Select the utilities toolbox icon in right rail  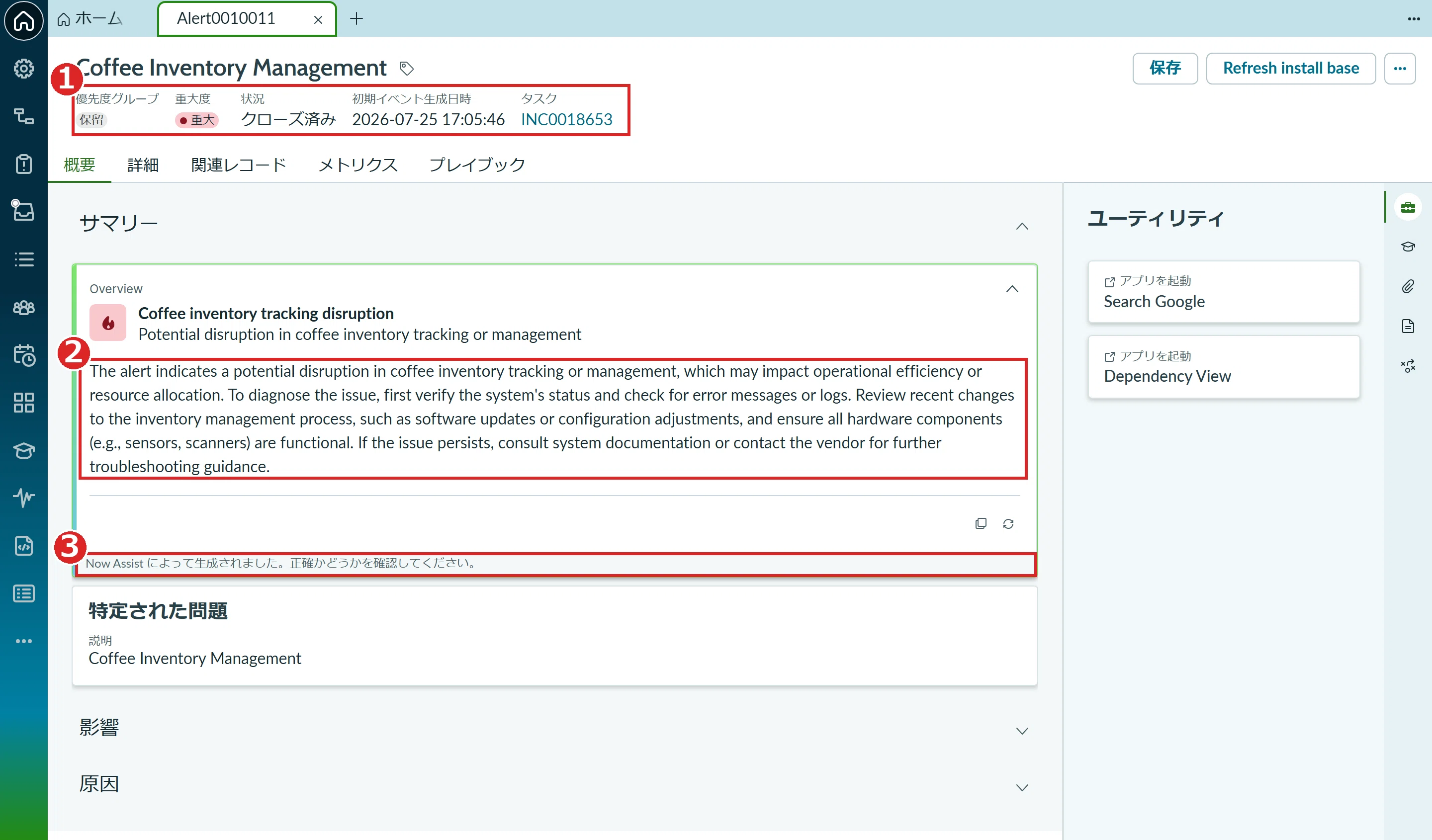coord(1408,207)
